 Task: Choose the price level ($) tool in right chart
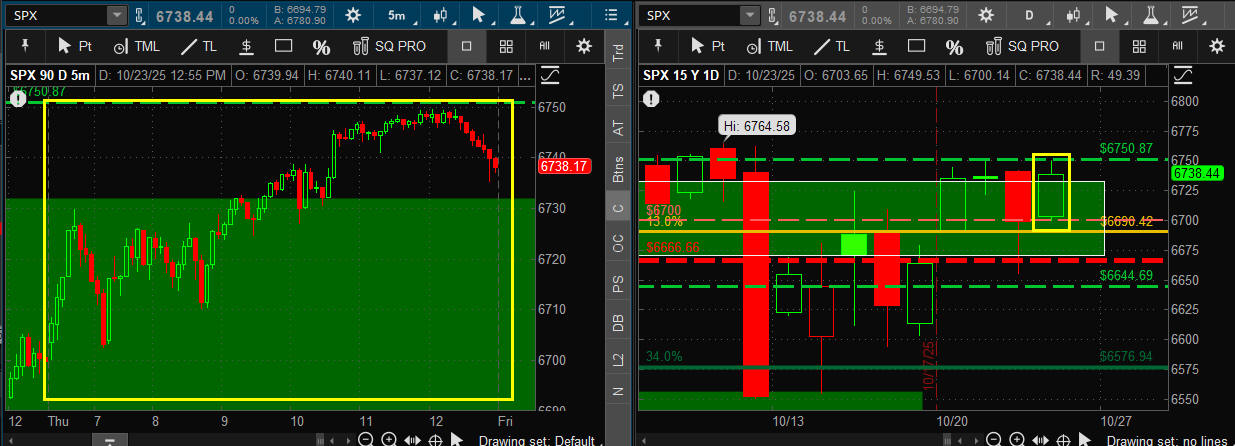coord(877,46)
